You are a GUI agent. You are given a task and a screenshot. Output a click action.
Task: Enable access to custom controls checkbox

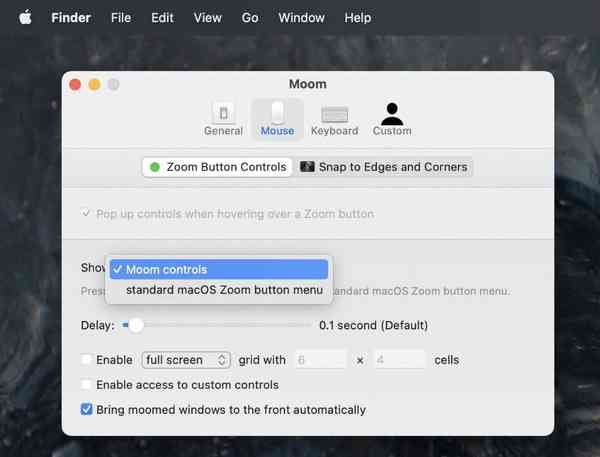click(86, 384)
